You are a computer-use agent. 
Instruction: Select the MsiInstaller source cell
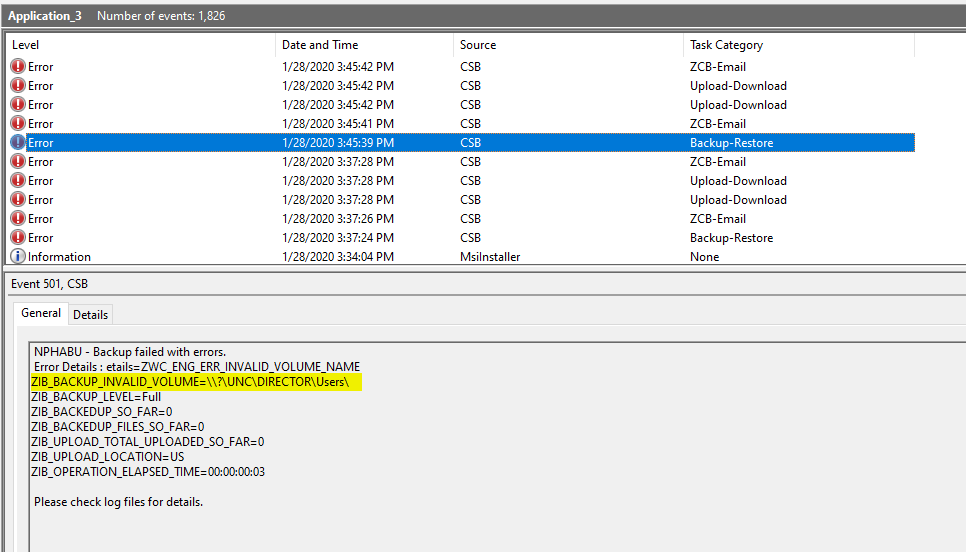tap(490, 257)
